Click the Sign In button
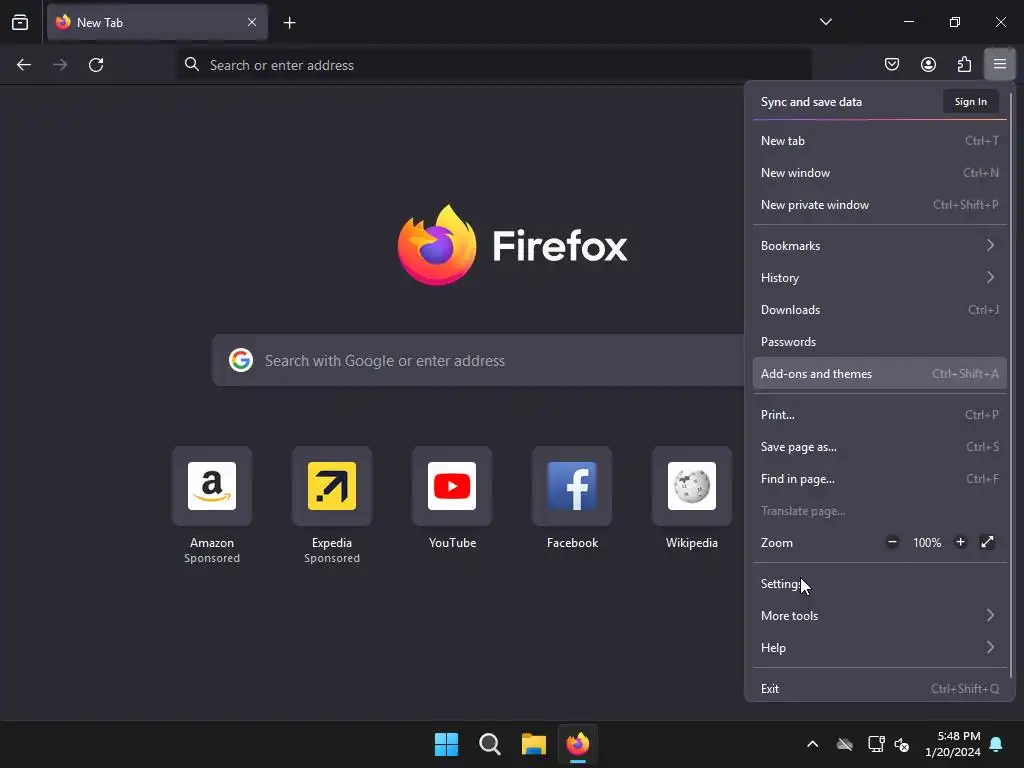Viewport: 1024px width, 768px height. pyautogui.click(x=970, y=101)
